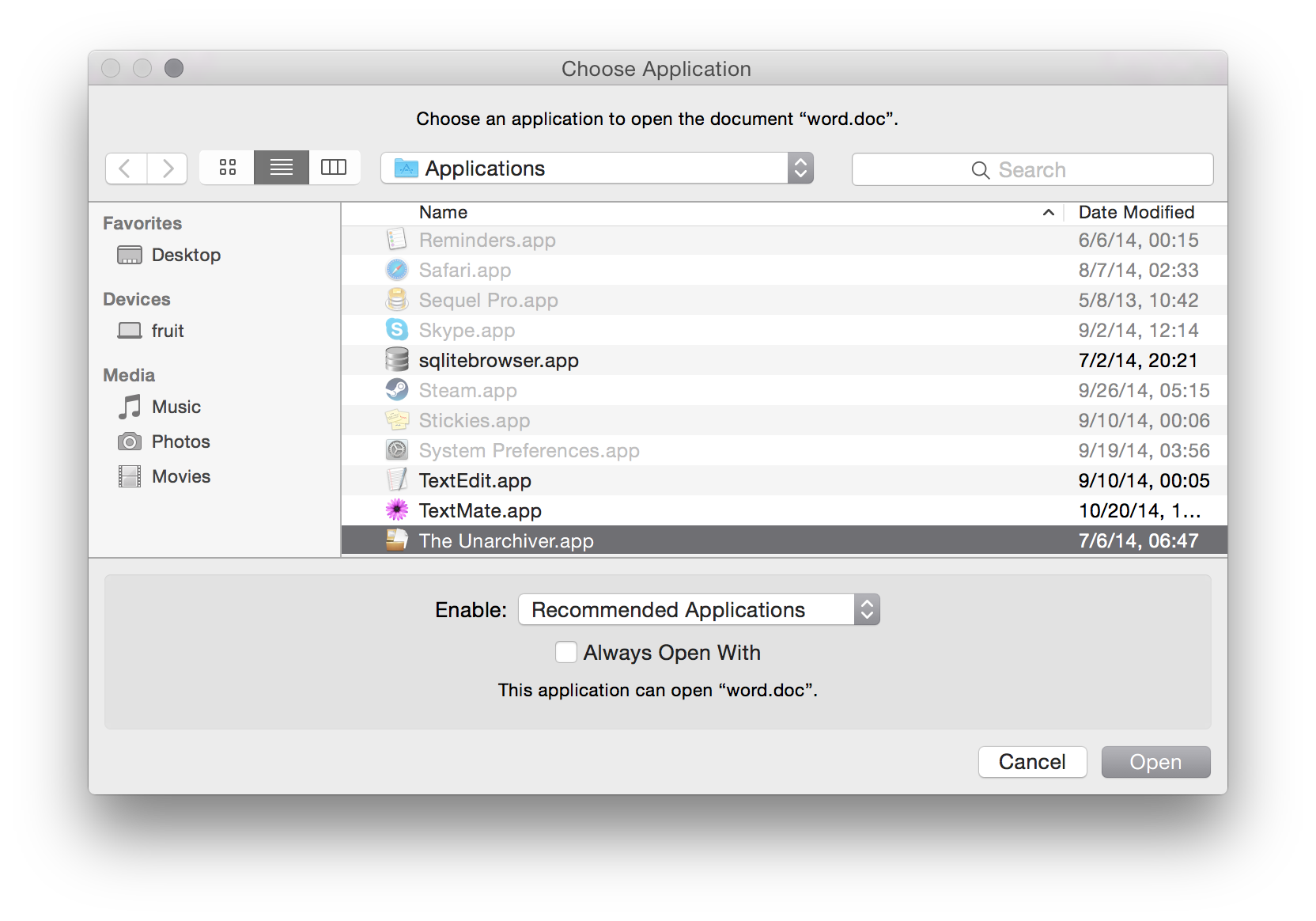The width and height of the screenshot is (1316, 921).
Task: Select Music under Media
Action: coord(176,407)
